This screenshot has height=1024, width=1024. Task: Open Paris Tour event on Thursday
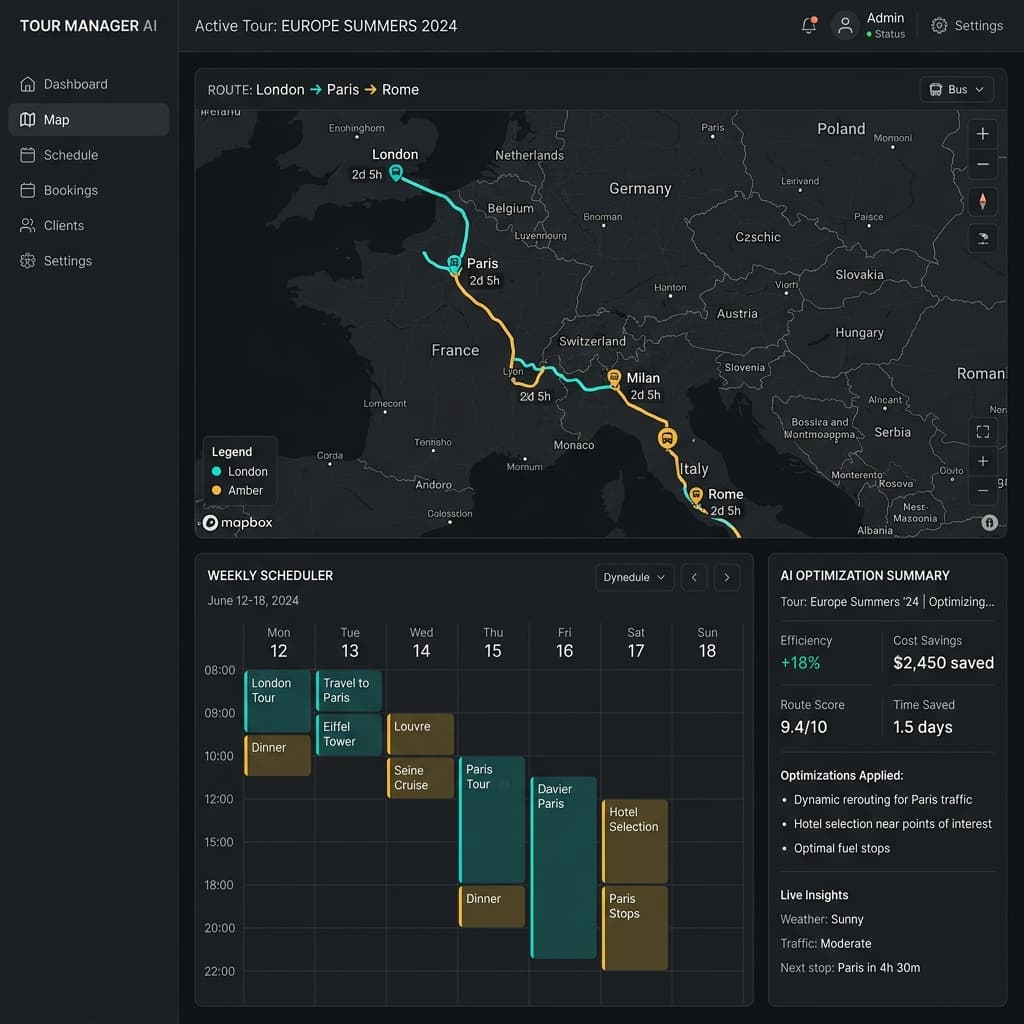point(492,820)
